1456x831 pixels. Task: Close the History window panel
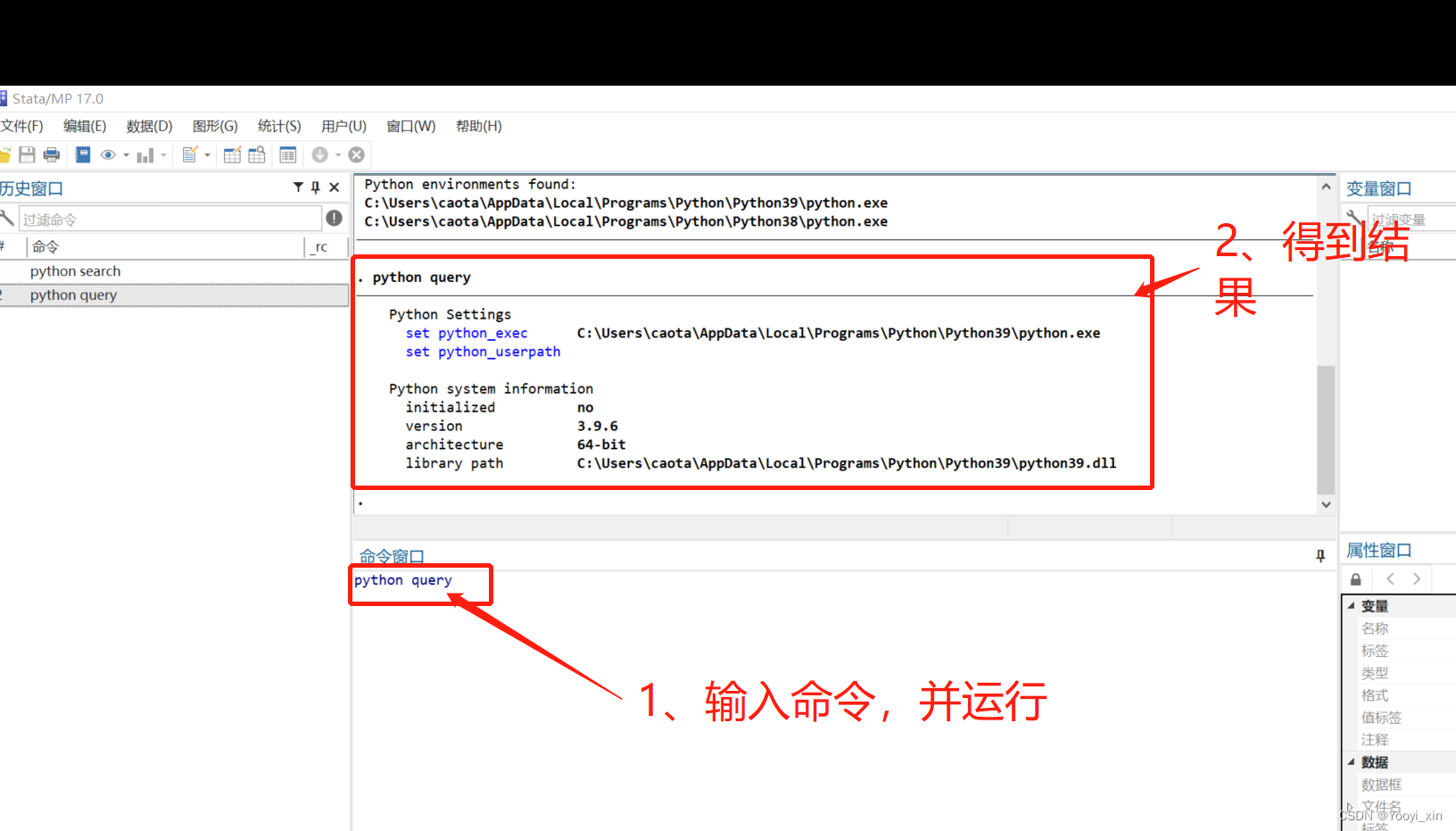335,187
